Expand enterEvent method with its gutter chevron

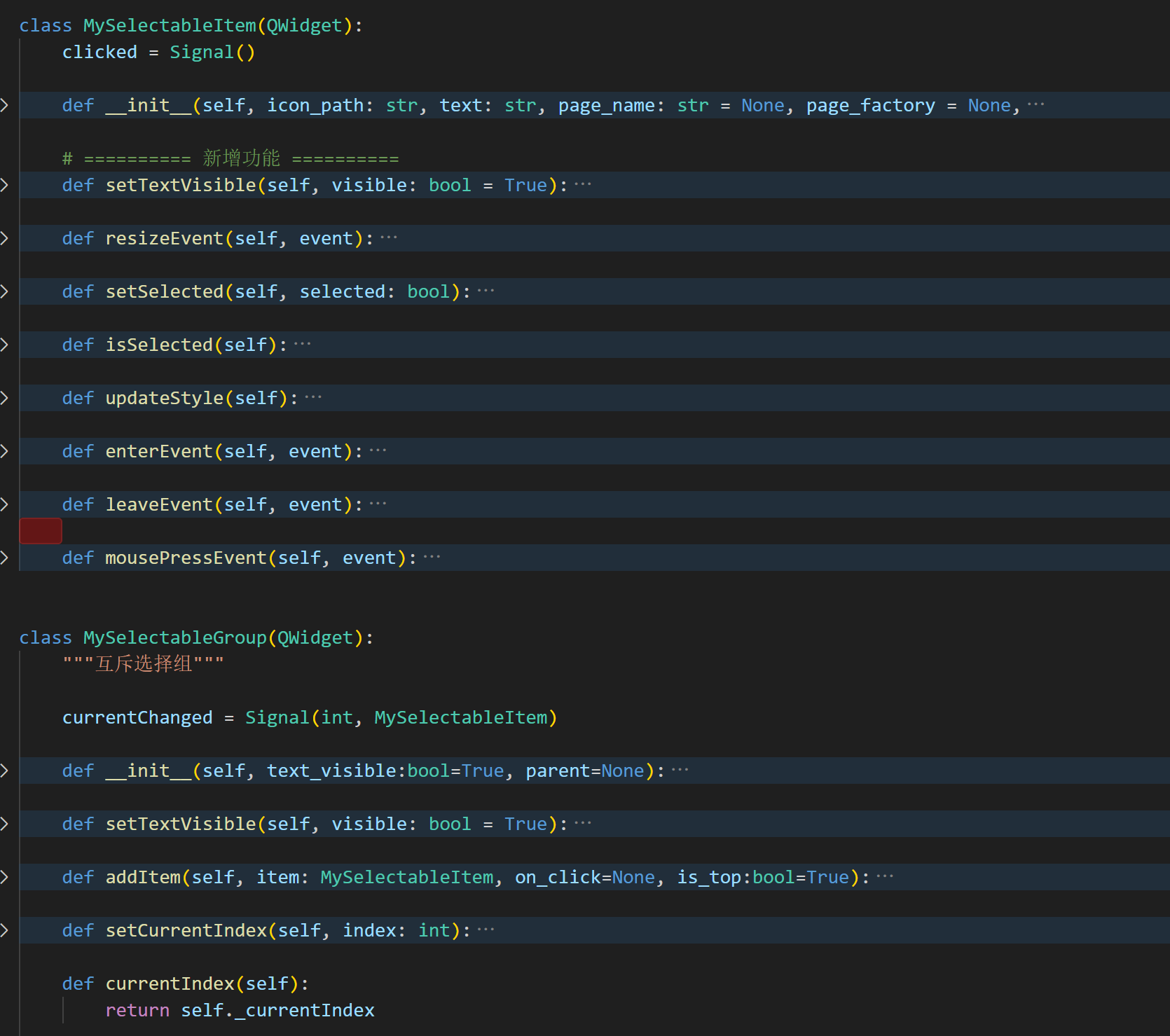(x=4, y=451)
